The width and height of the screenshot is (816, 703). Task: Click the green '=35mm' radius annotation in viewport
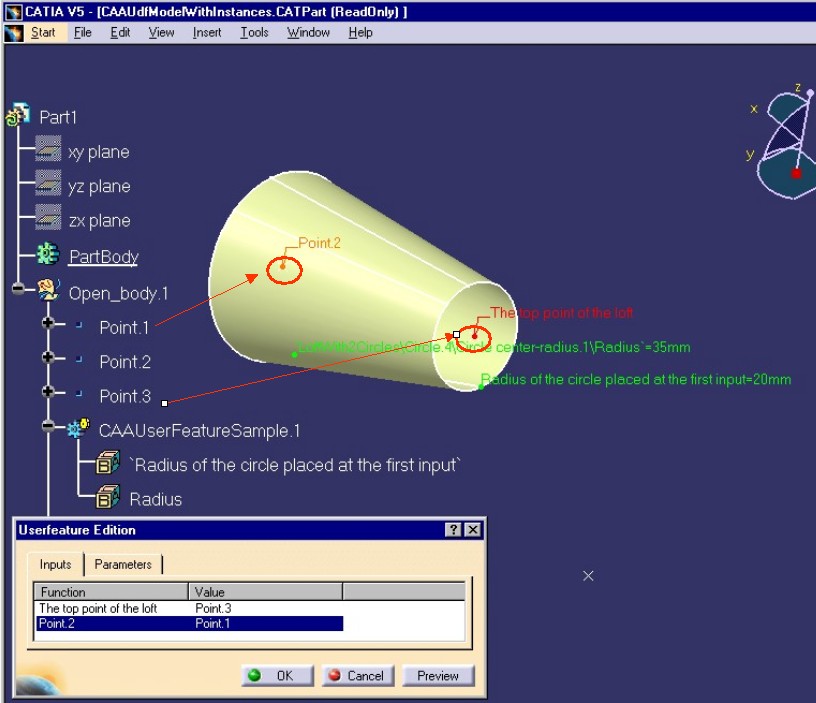click(x=493, y=347)
